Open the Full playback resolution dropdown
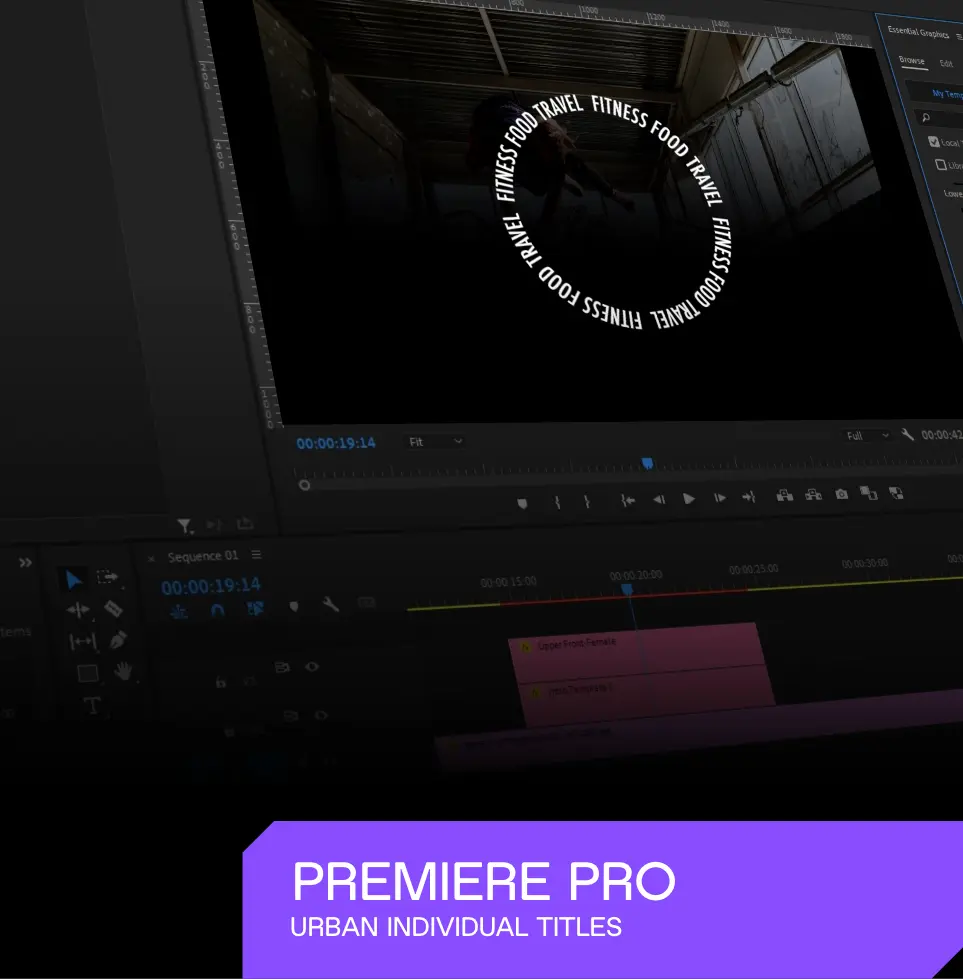 coord(867,435)
